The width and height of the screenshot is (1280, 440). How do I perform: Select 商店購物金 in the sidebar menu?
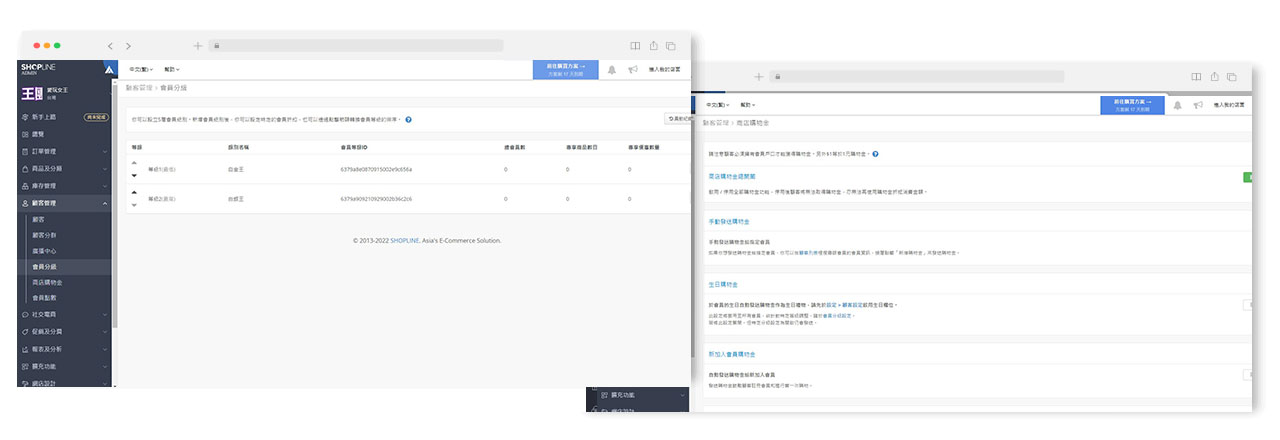click(x=49, y=282)
